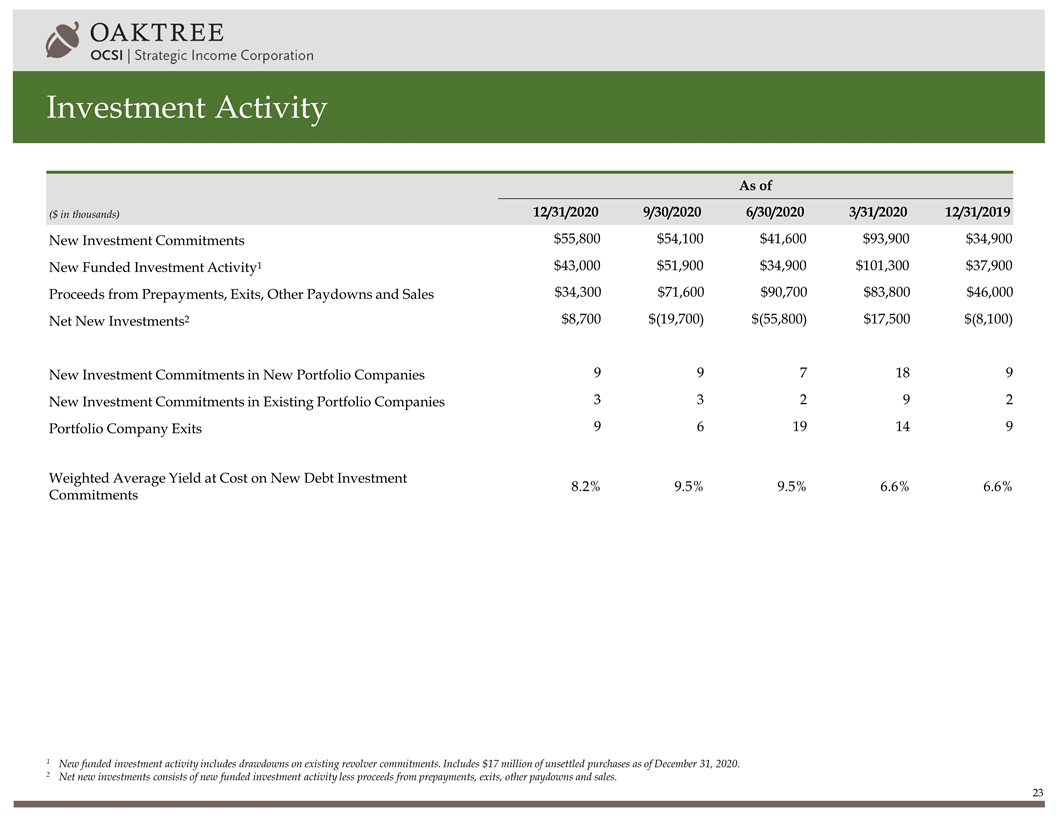Click the $55,800 value cell

coord(576,240)
